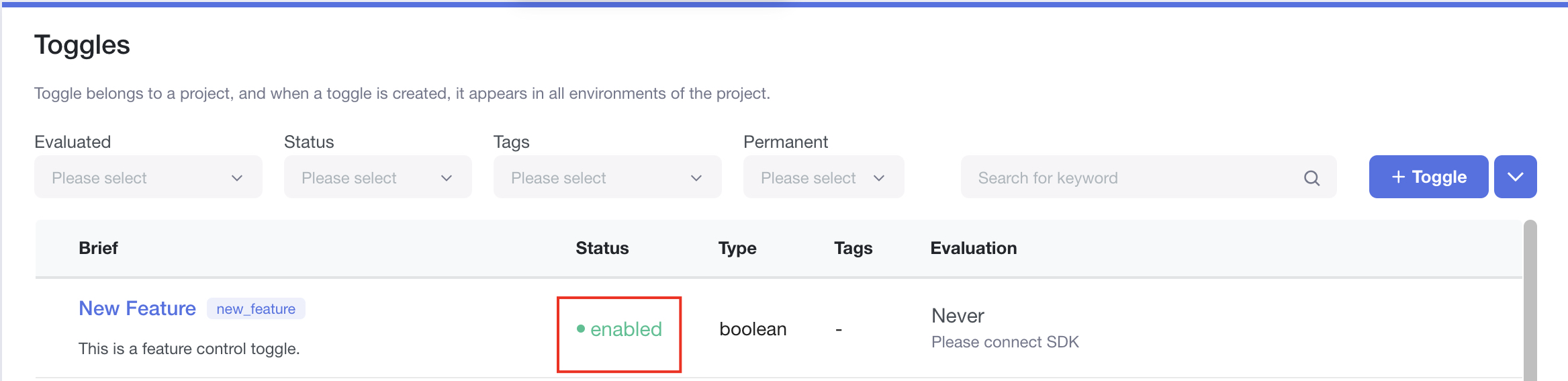Image resolution: width=1568 pixels, height=381 pixels.
Task: Click the Please connect SDK text
Action: point(1005,342)
